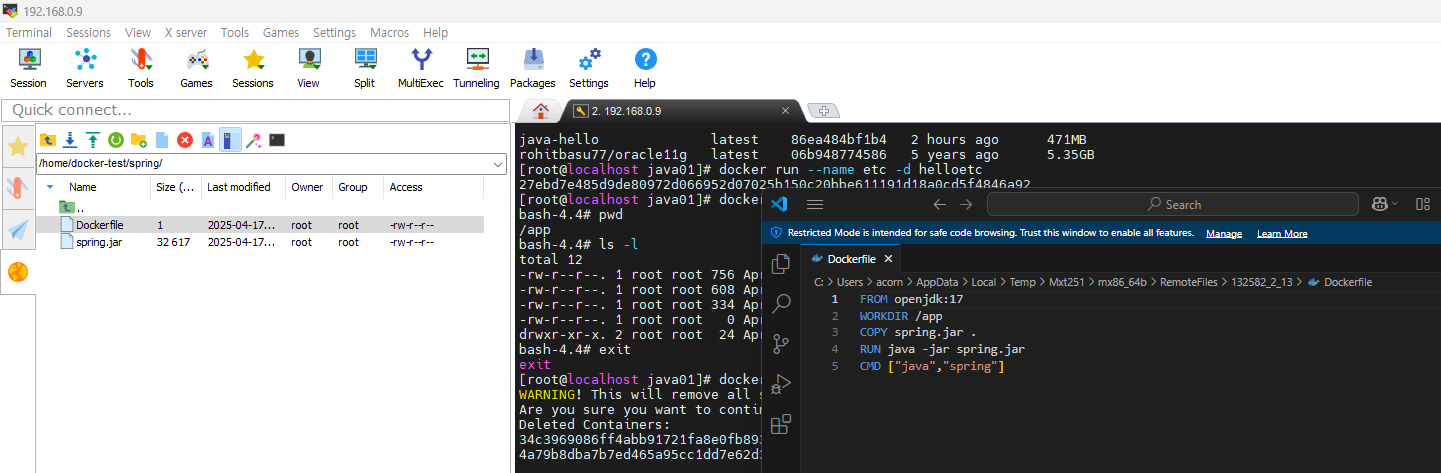Viewport: 1441px width, 473px height.
Task: Open terminal here SFTP icon
Action: pos(277,140)
